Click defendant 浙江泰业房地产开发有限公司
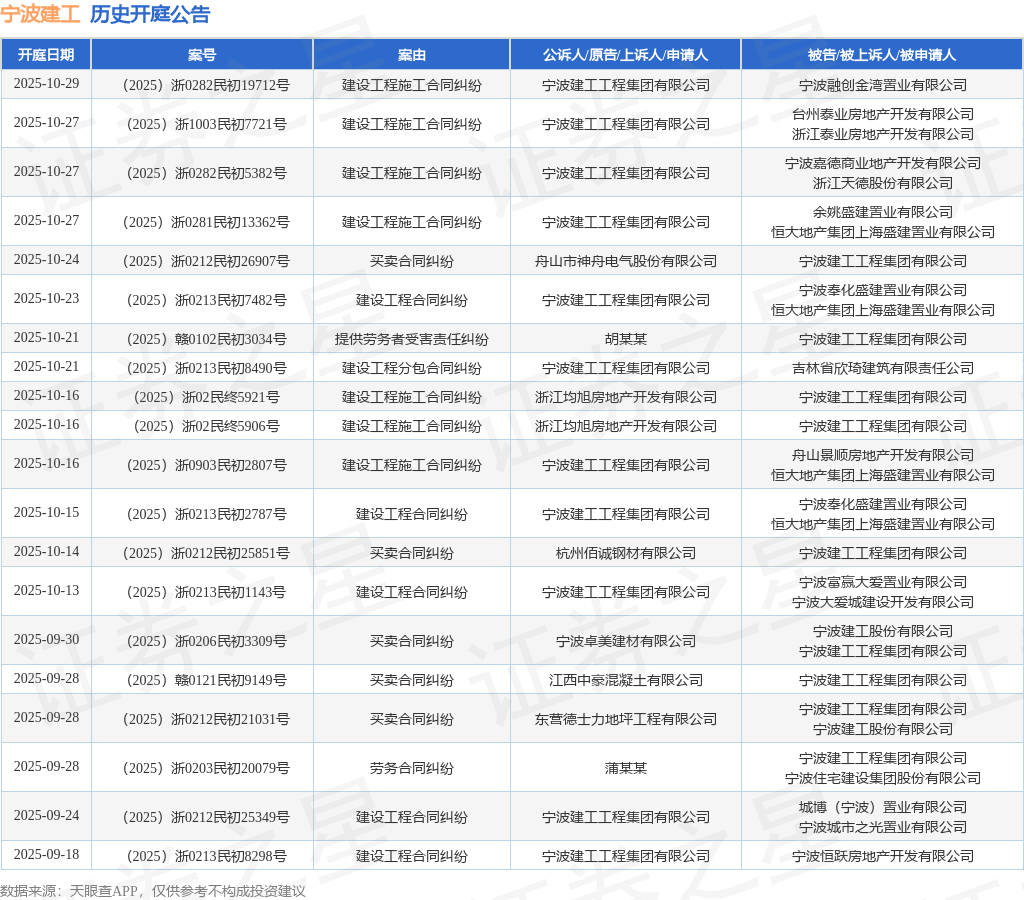 coord(882,134)
